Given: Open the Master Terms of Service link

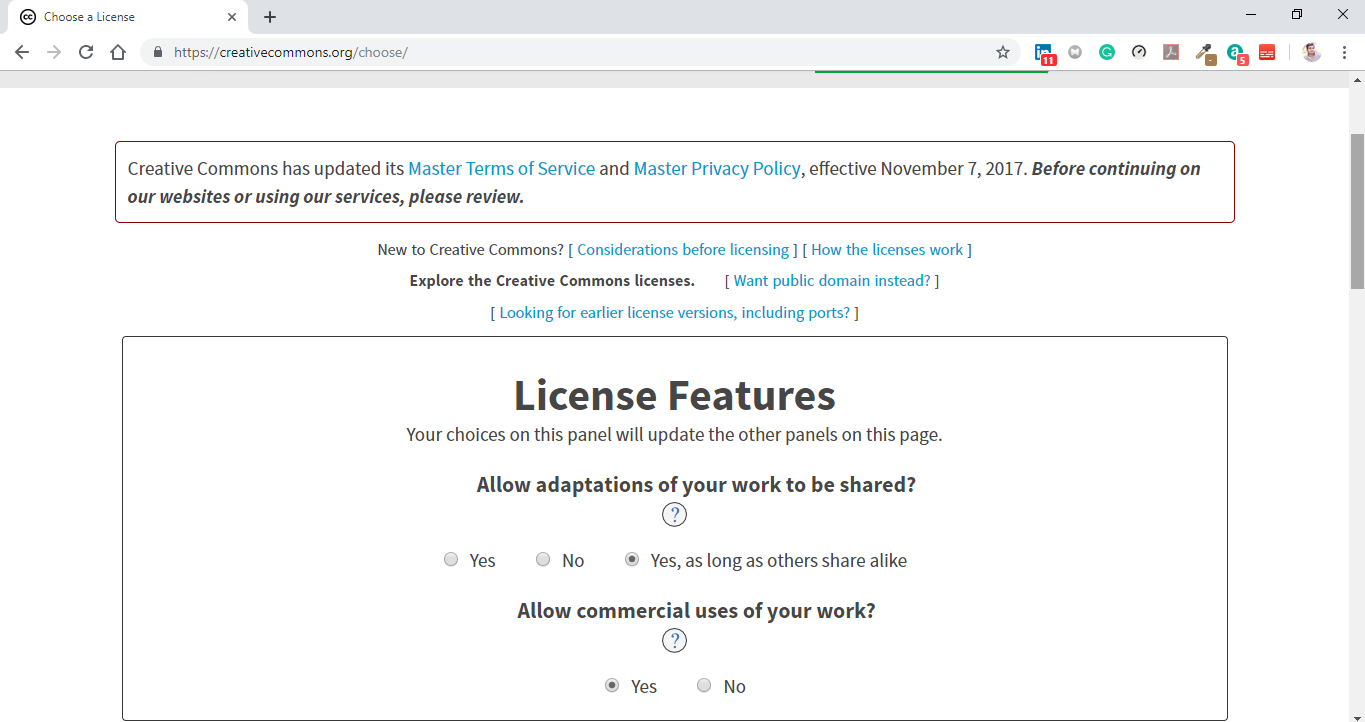Looking at the screenshot, I should click(x=501, y=169).
